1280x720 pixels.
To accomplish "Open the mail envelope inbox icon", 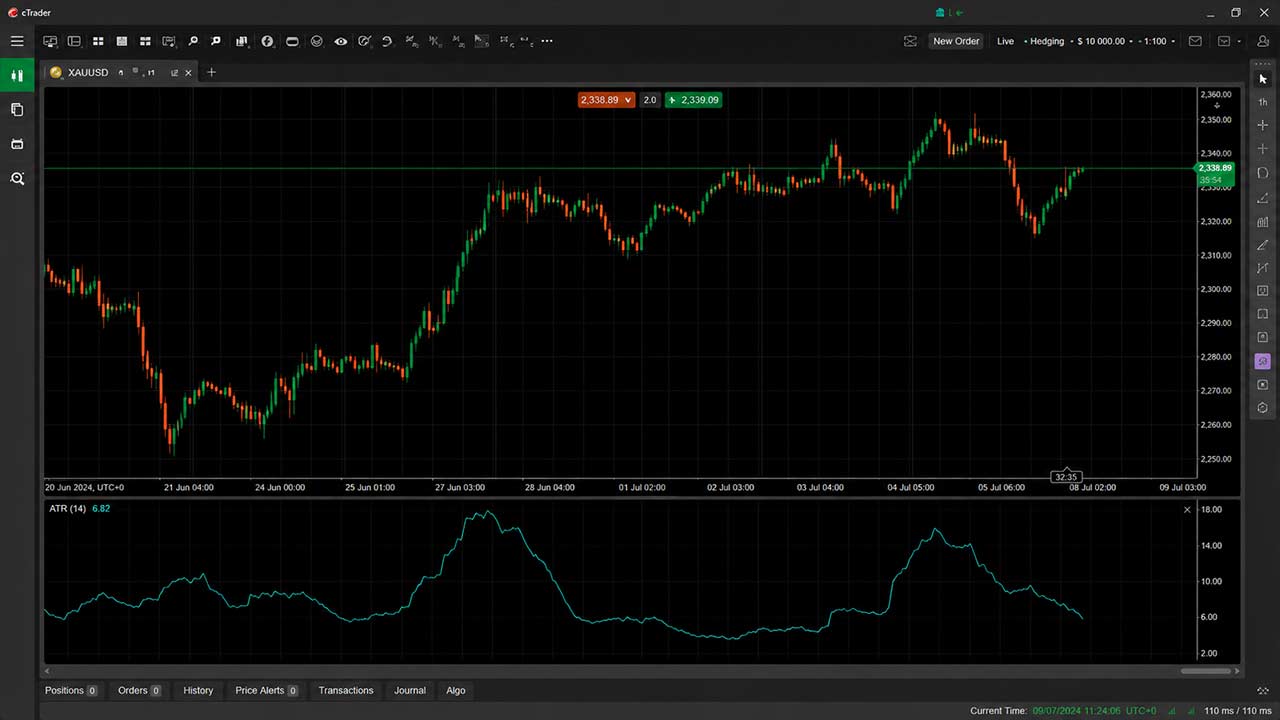I will 1195,41.
